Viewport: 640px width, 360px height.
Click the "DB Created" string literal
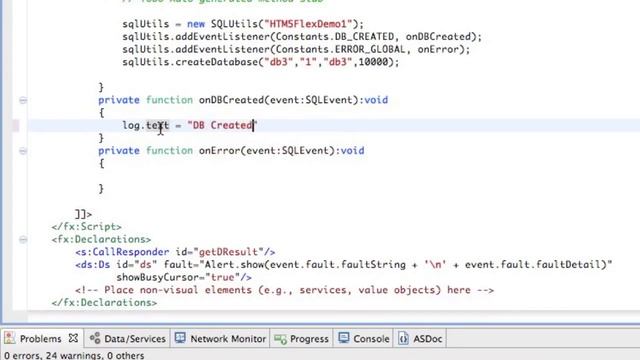click(x=222, y=125)
